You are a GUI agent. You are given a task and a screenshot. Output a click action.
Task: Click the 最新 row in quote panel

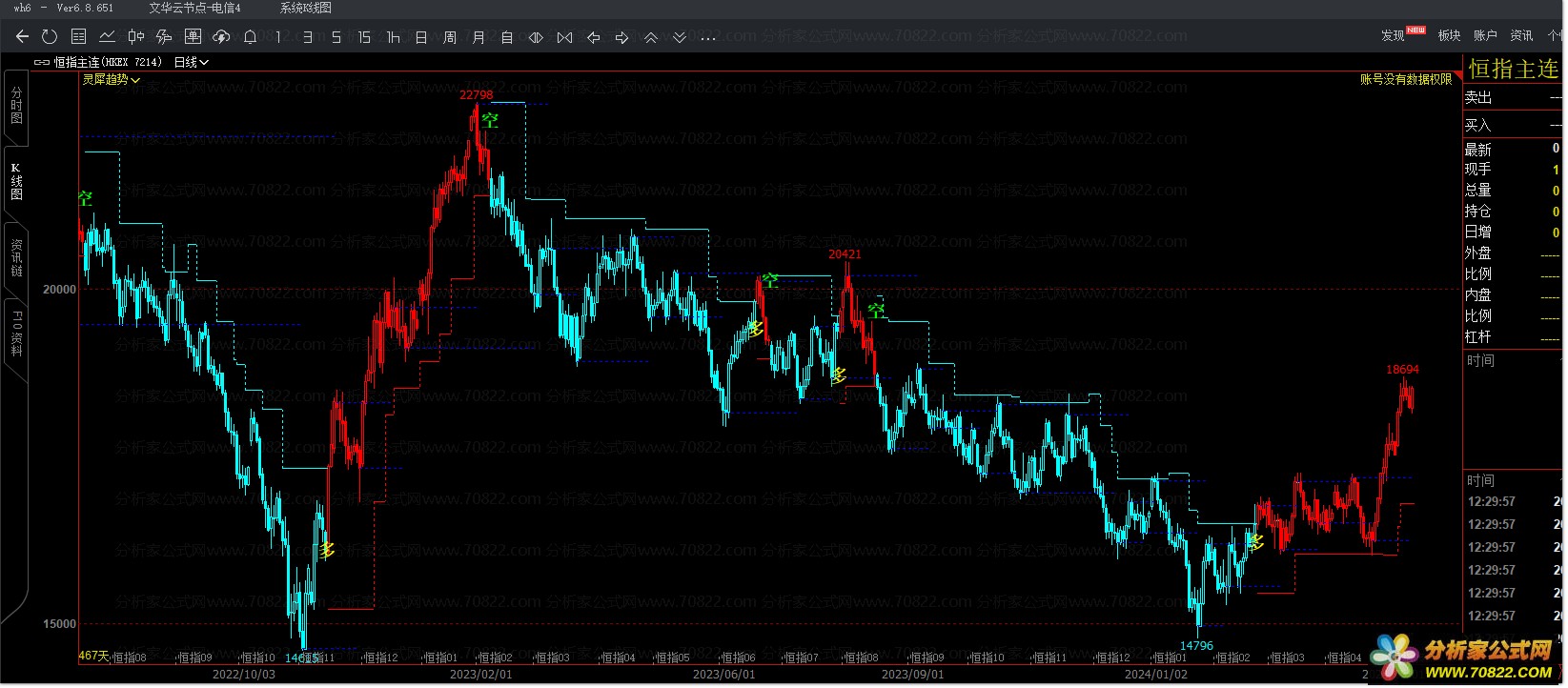pyautogui.click(x=1513, y=150)
